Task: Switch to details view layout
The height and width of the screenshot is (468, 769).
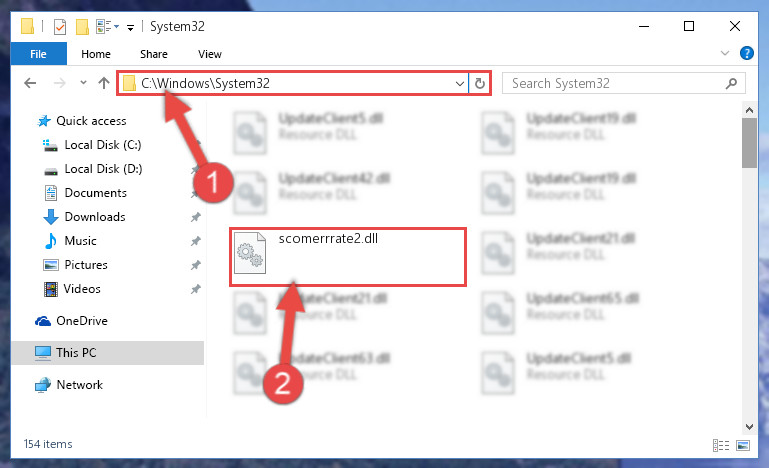Action: pos(720,445)
